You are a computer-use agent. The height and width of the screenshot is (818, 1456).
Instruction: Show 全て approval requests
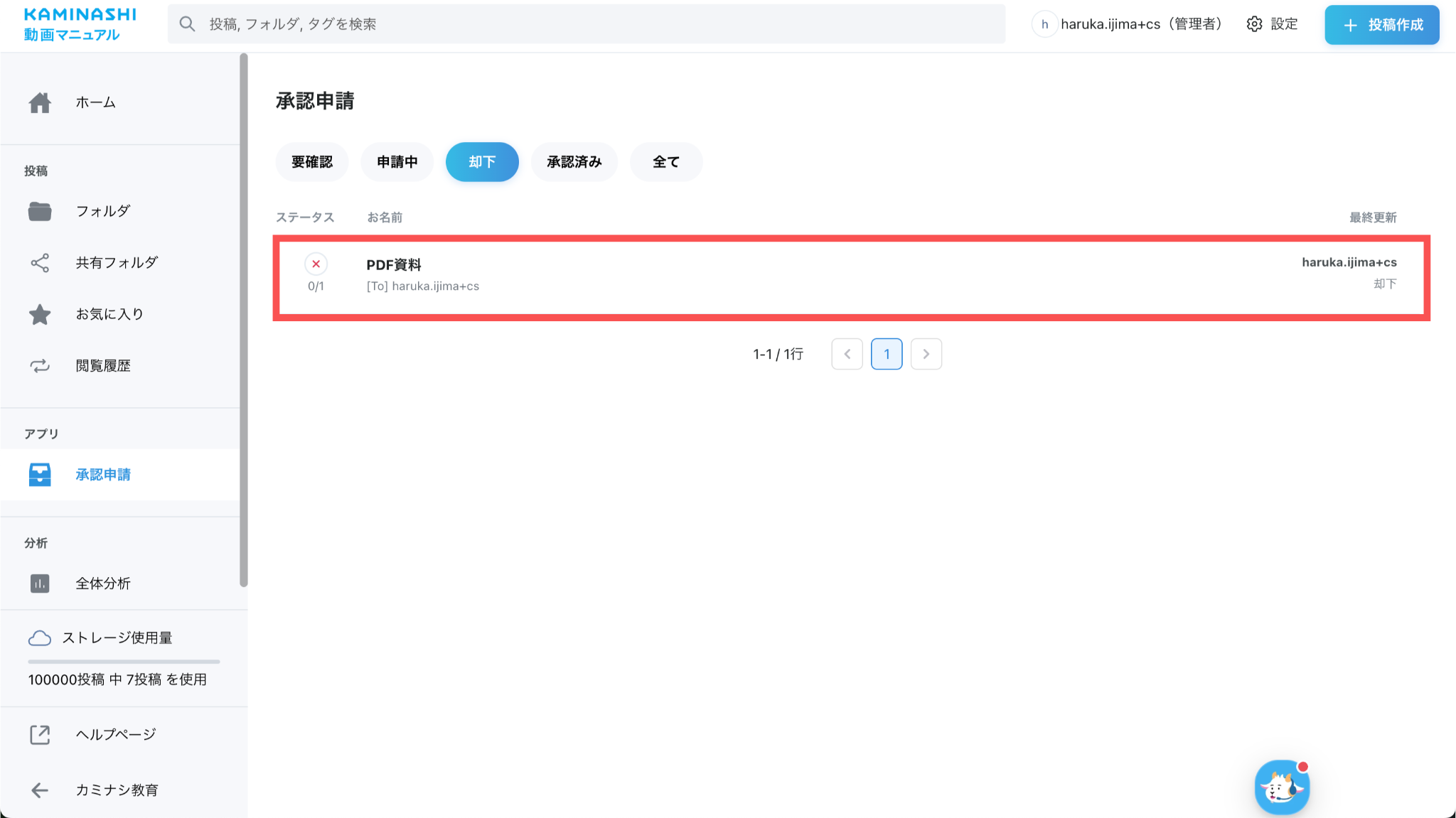[x=666, y=162]
